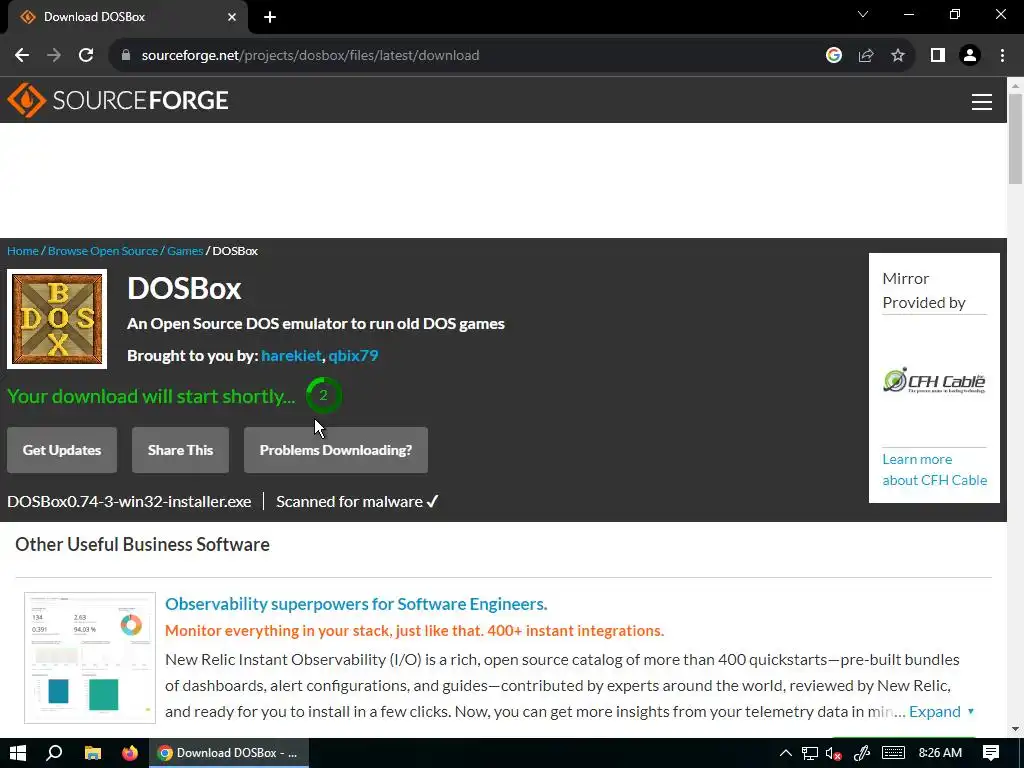The height and width of the screenshot is (768, 1024).
Task: Bookmark this page with the star
Action: pyautogui.click(x=898, y=56)
